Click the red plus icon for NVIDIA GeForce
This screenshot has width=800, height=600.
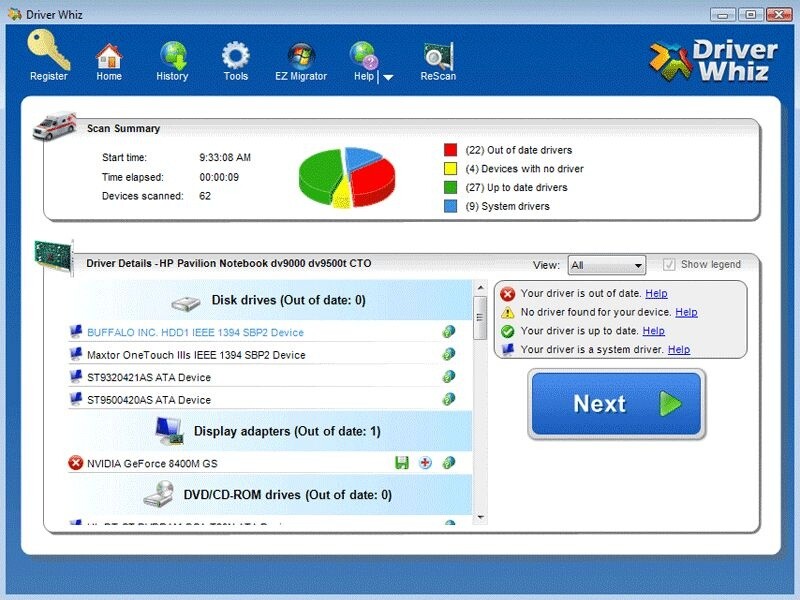pyautogui.click(x=425, y=463)
